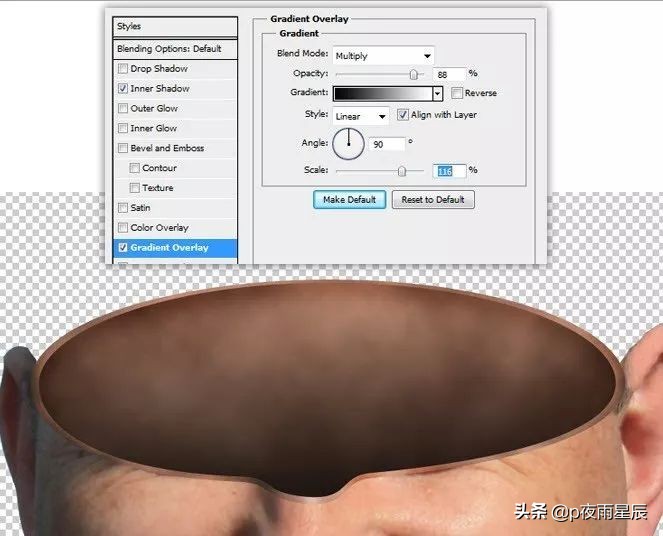Screen dimensions: 663x536
Task: Select the Bevel and Emboss label
Action: click(167, 148)
